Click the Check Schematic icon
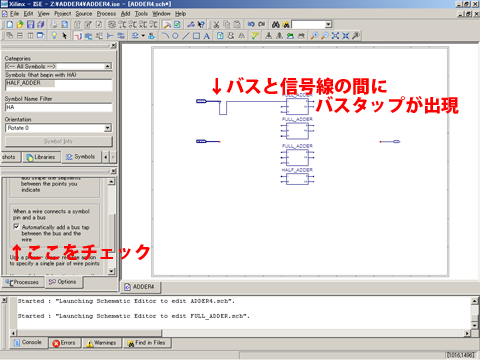 (255, 36)
